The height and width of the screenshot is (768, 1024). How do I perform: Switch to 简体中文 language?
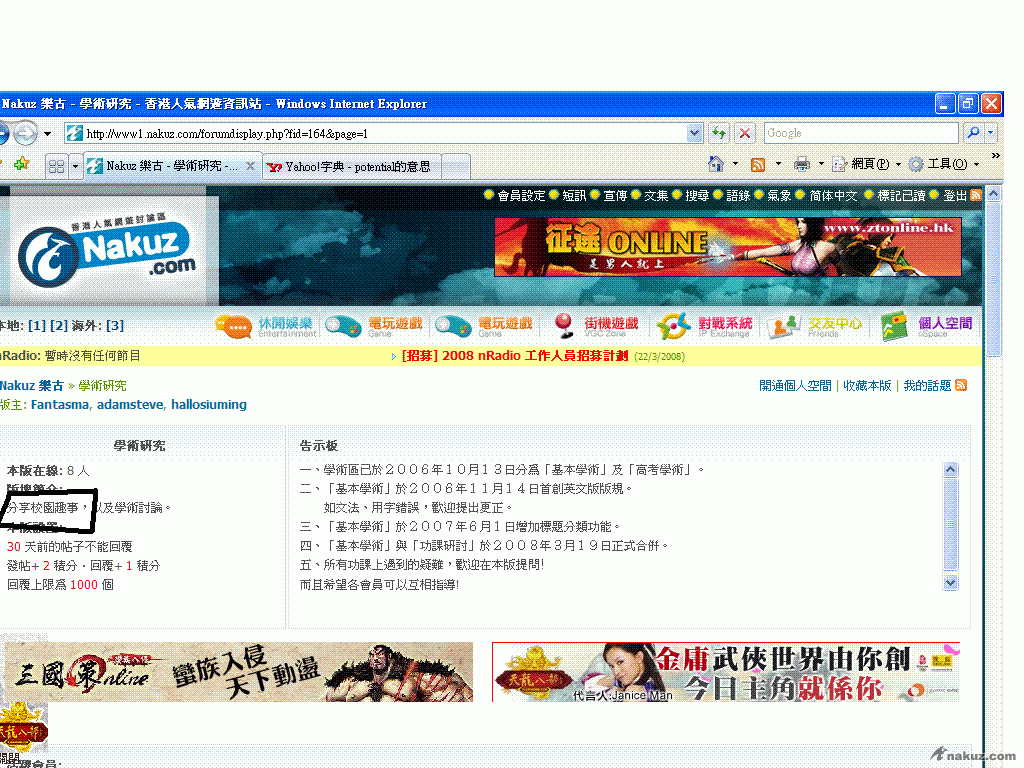coord(833,195)
